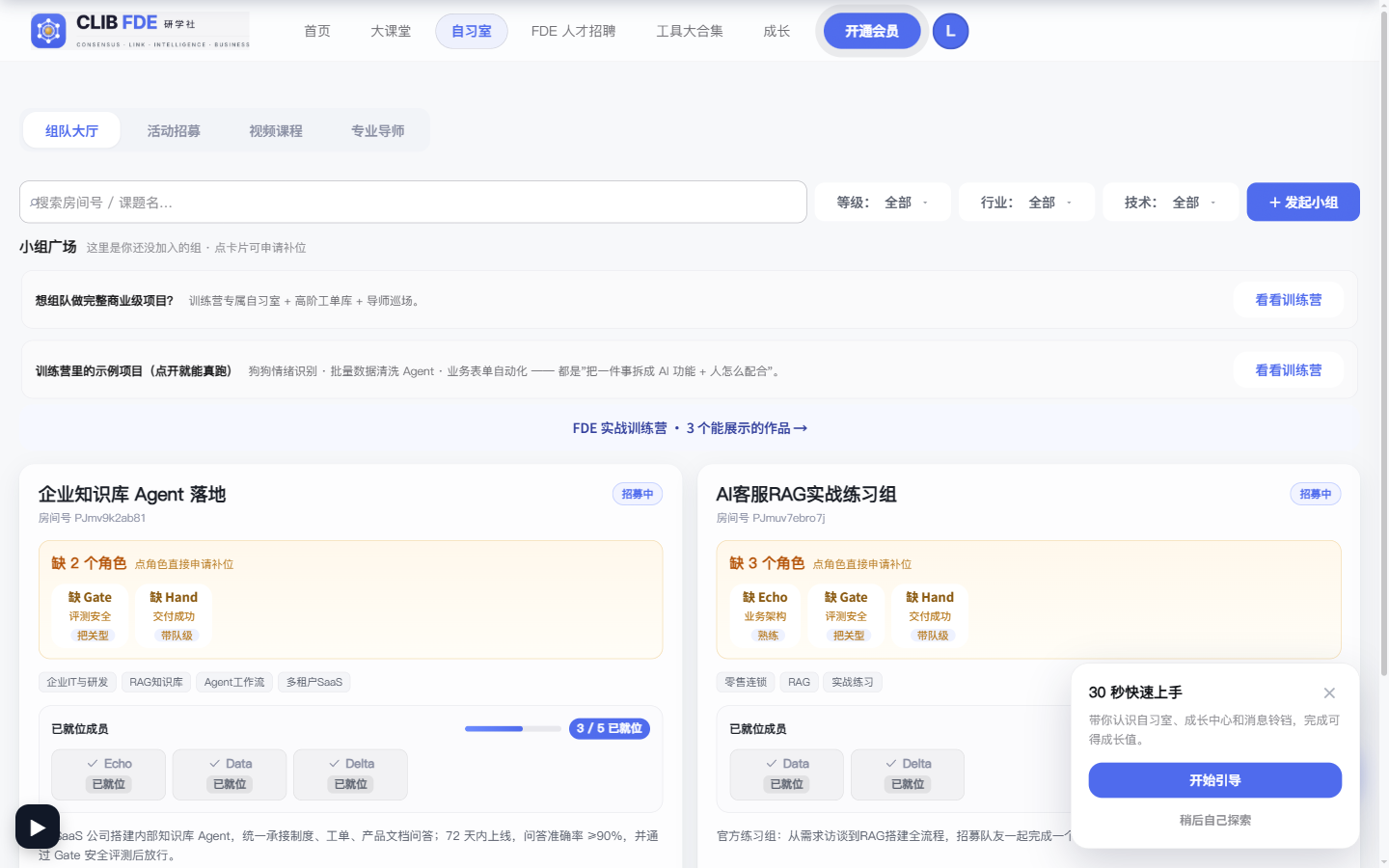Click 招募中 badge on 企业知识库 card
Screen dimensions: 1389x868
tap(638, 494)
